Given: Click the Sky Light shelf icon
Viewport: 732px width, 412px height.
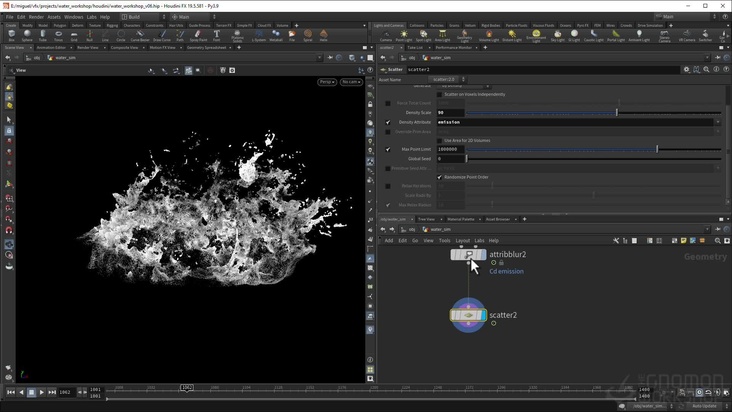Looking at the screenshot, I should tap(557, 36).
